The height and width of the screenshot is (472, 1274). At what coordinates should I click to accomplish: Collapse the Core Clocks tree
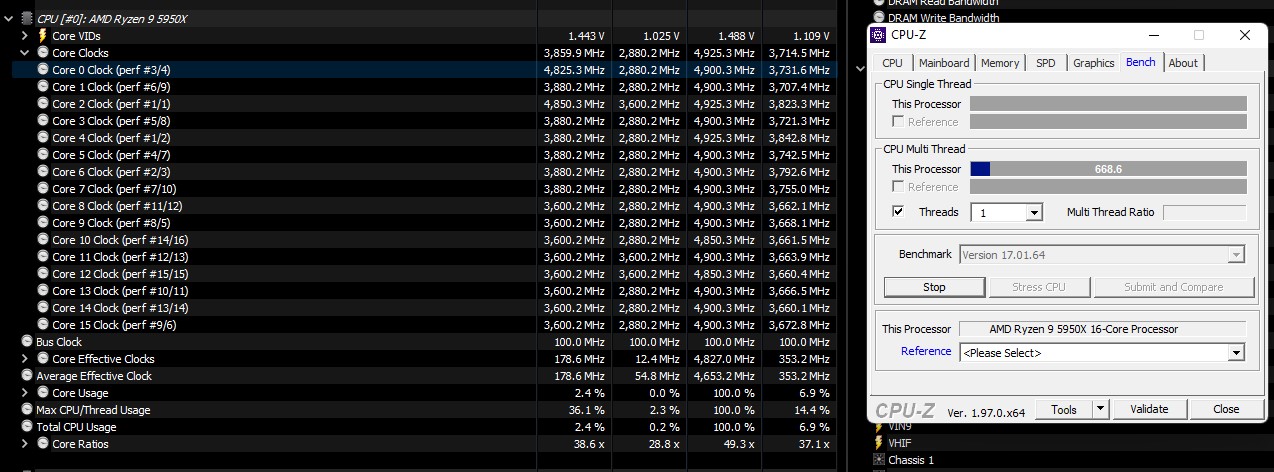click(25, 53)
